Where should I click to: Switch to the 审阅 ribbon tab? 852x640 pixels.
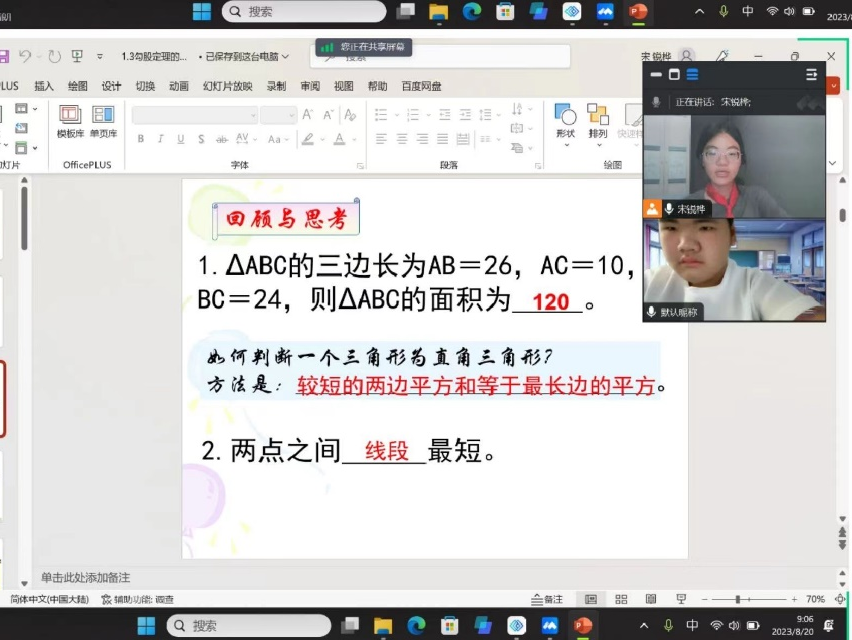(x=310, y=86)
